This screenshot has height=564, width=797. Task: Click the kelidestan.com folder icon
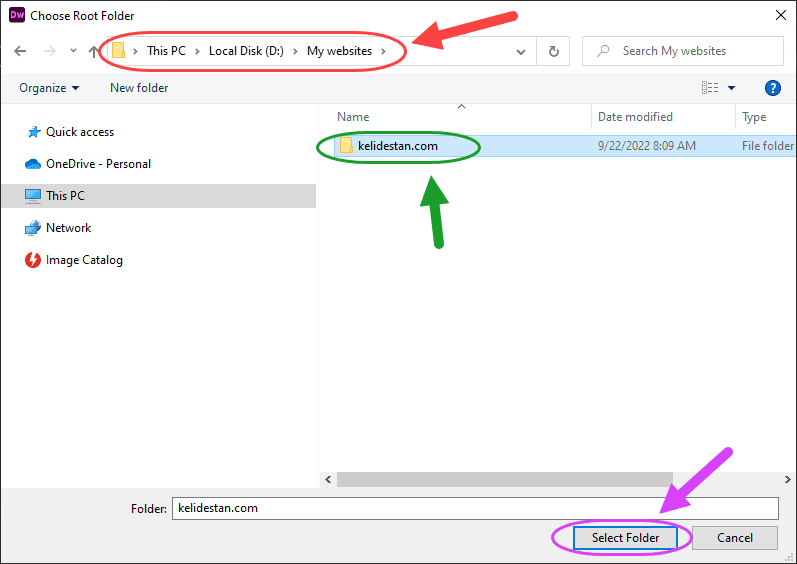[x=346, y=145]
